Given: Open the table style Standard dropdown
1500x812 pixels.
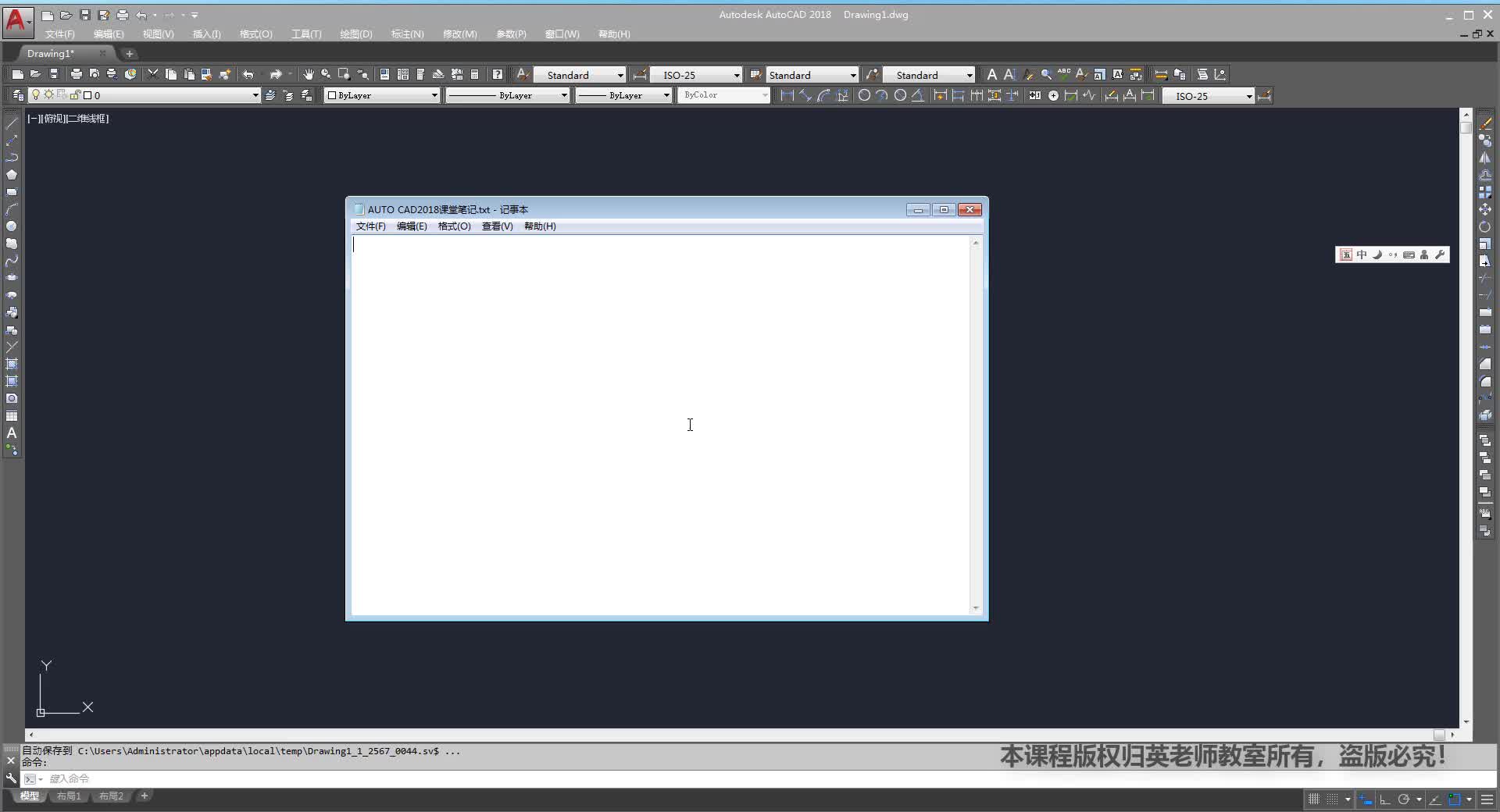Looking at the screenshot, I should 812,75.
